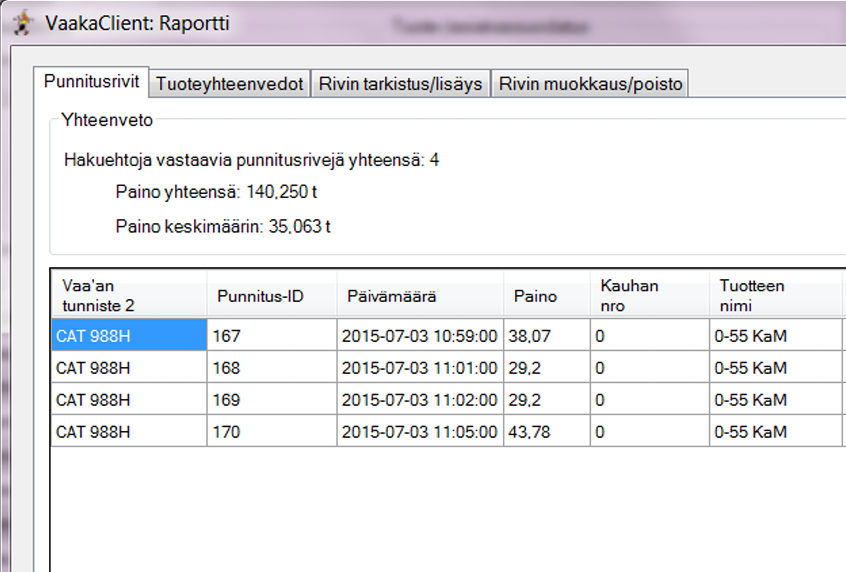The width and height of the screenshot is (846, 572).
Task: Click the Paino keskimäärin 35,063 t text
Action: 223,226
